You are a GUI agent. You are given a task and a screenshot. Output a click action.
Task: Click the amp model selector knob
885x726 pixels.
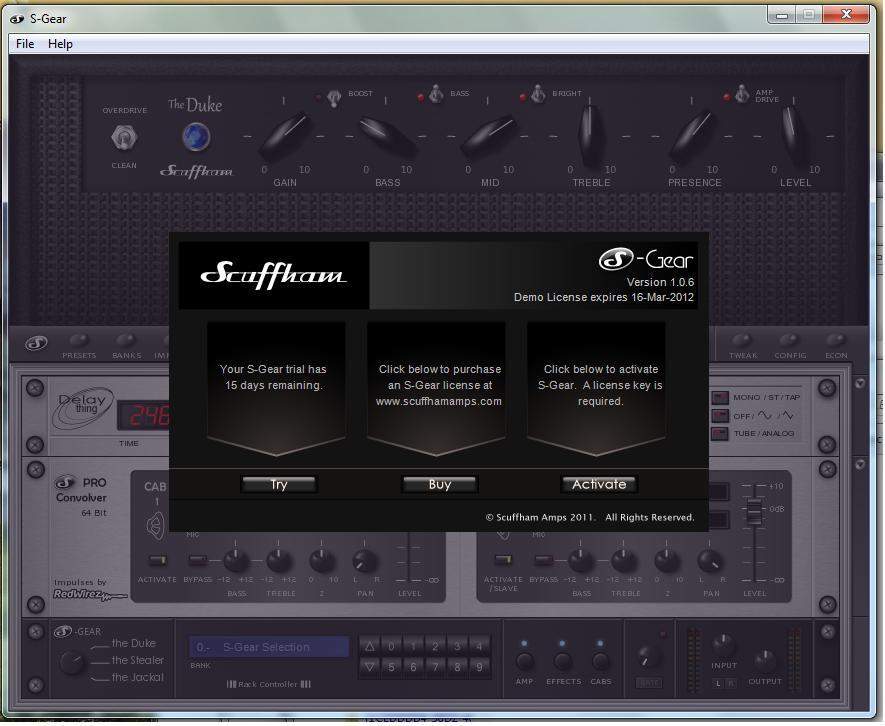point(72,661)
